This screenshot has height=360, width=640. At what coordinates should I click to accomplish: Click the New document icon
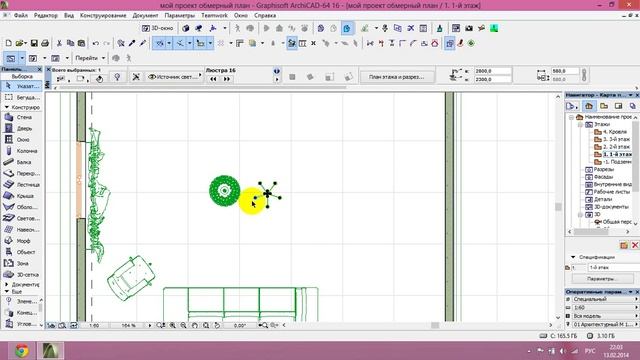8,43
